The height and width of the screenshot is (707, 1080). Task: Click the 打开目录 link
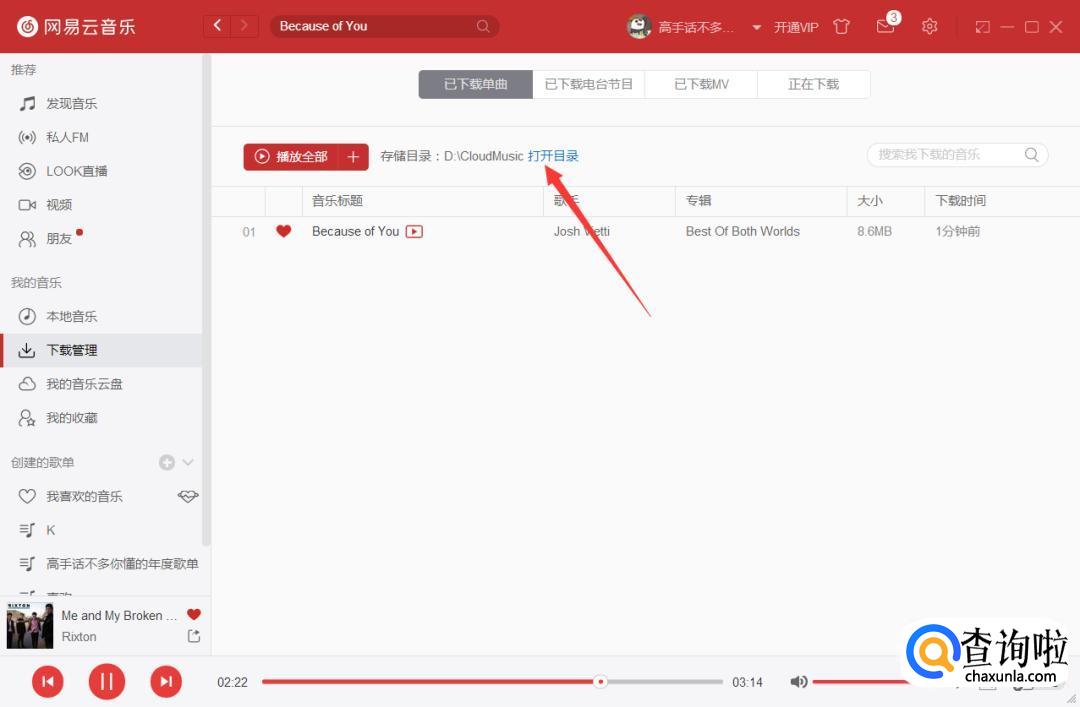click(553, 156)
